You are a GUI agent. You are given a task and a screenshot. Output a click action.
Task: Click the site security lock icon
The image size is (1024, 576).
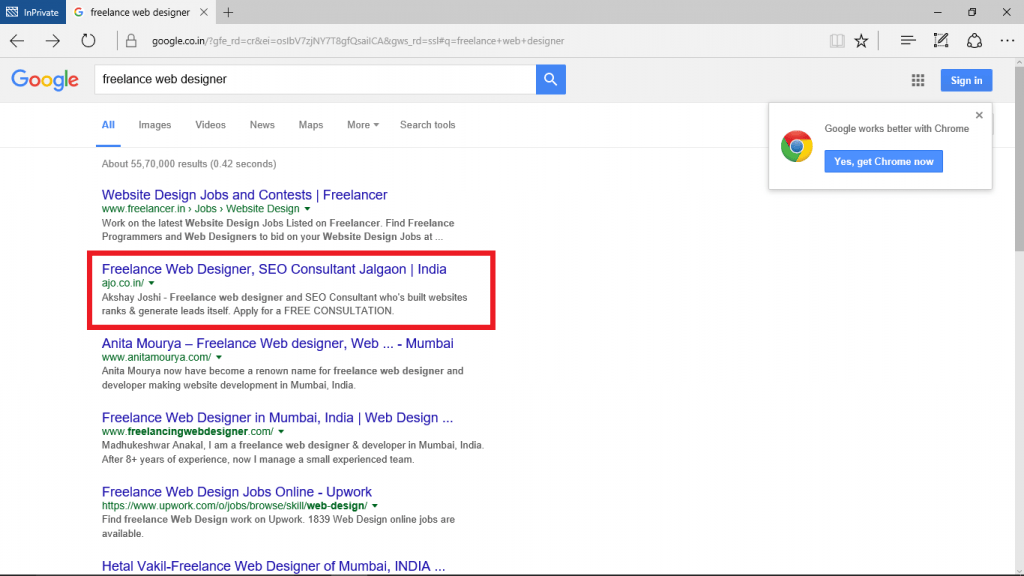(x=131, y=41)
